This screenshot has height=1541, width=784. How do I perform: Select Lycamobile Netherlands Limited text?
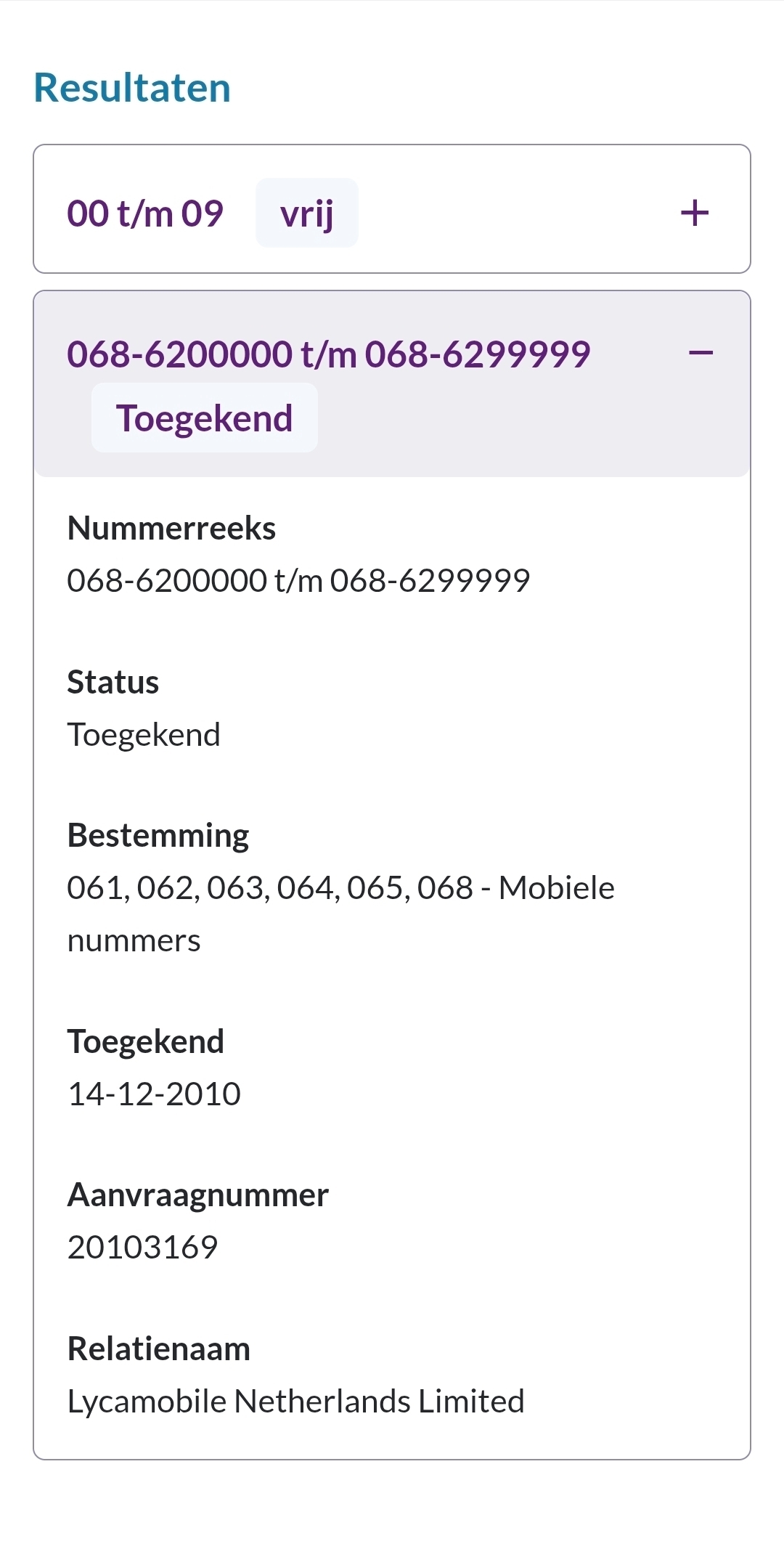[x=296, y=1402]
